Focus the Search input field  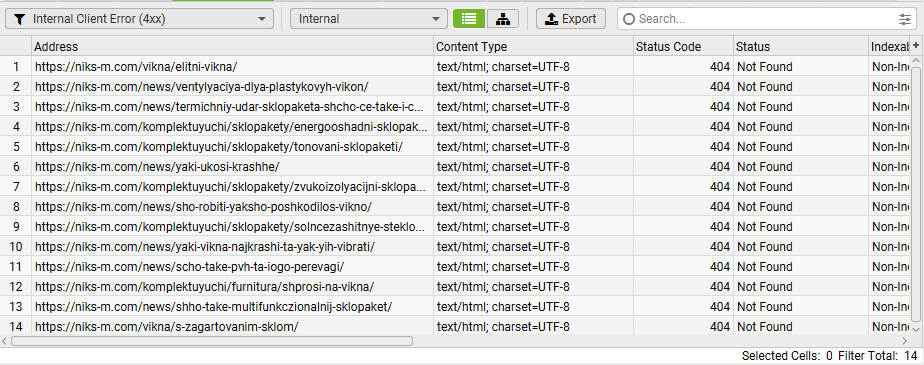766,19
